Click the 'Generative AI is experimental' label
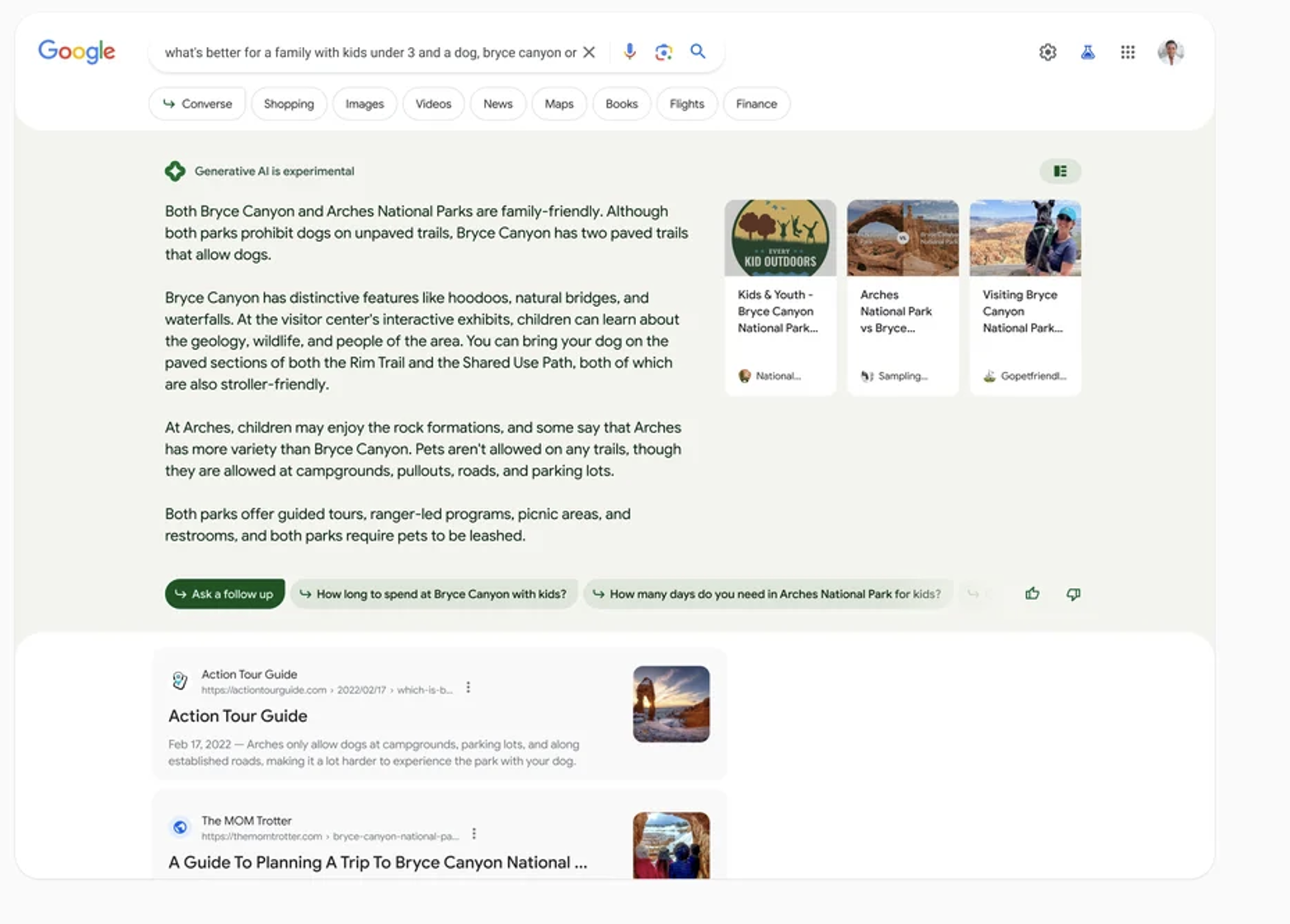The width and height of the screenshot is (1290, 924). pyautogui.click(x=275, y=171)
